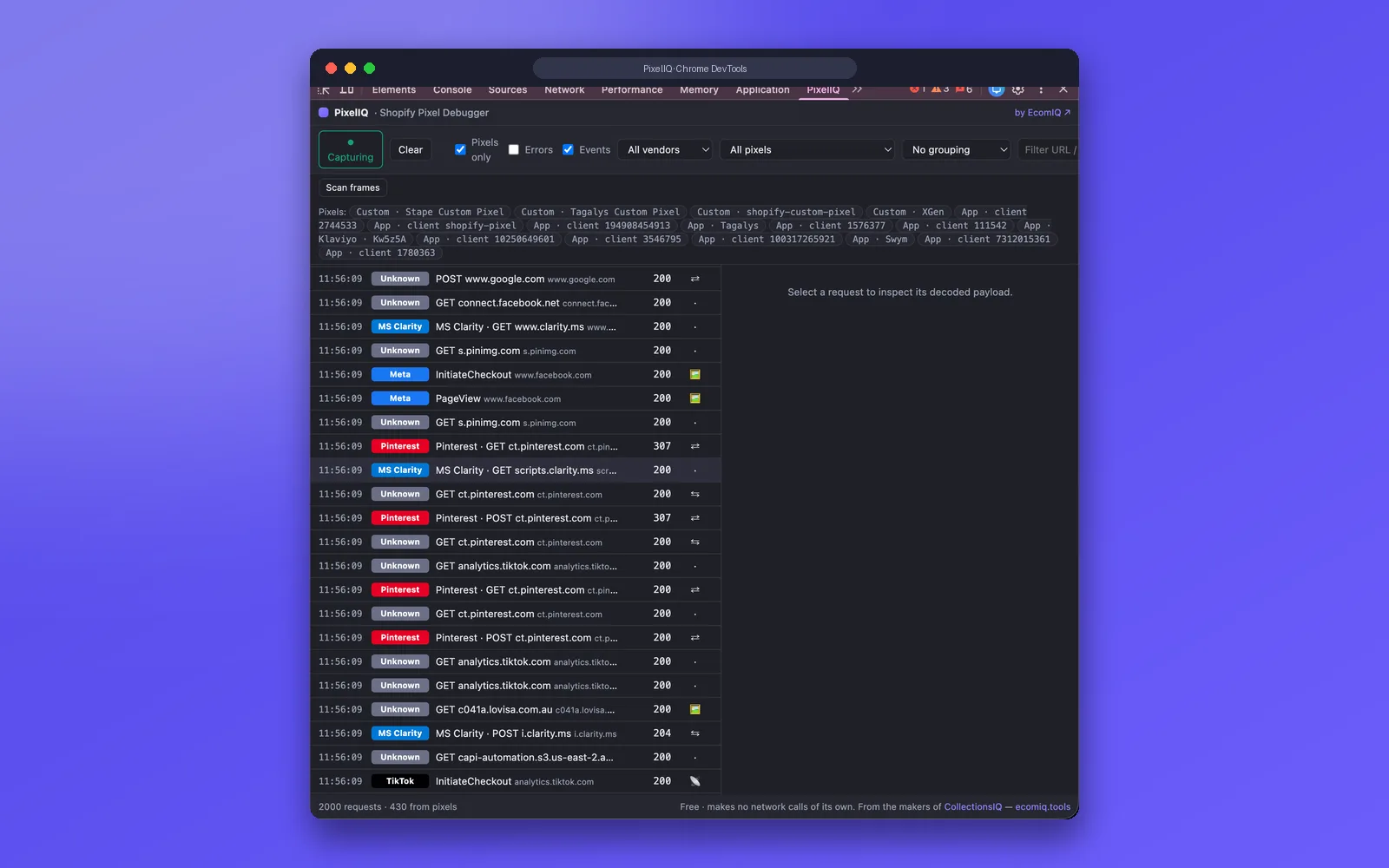Select the Custom · shopify-custom-pixel chip
1389x868 pixels.
point(777,212)
